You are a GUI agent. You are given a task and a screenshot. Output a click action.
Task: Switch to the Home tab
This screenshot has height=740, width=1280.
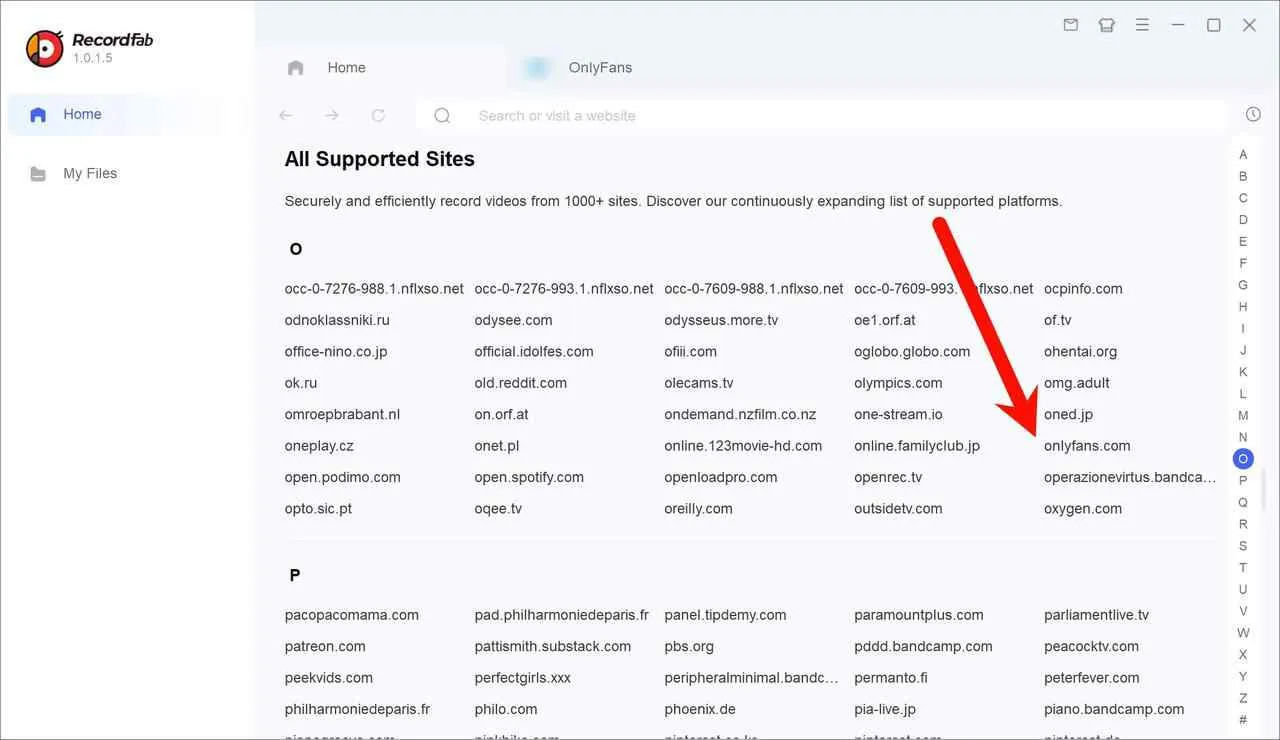click(x=346, y=67)
